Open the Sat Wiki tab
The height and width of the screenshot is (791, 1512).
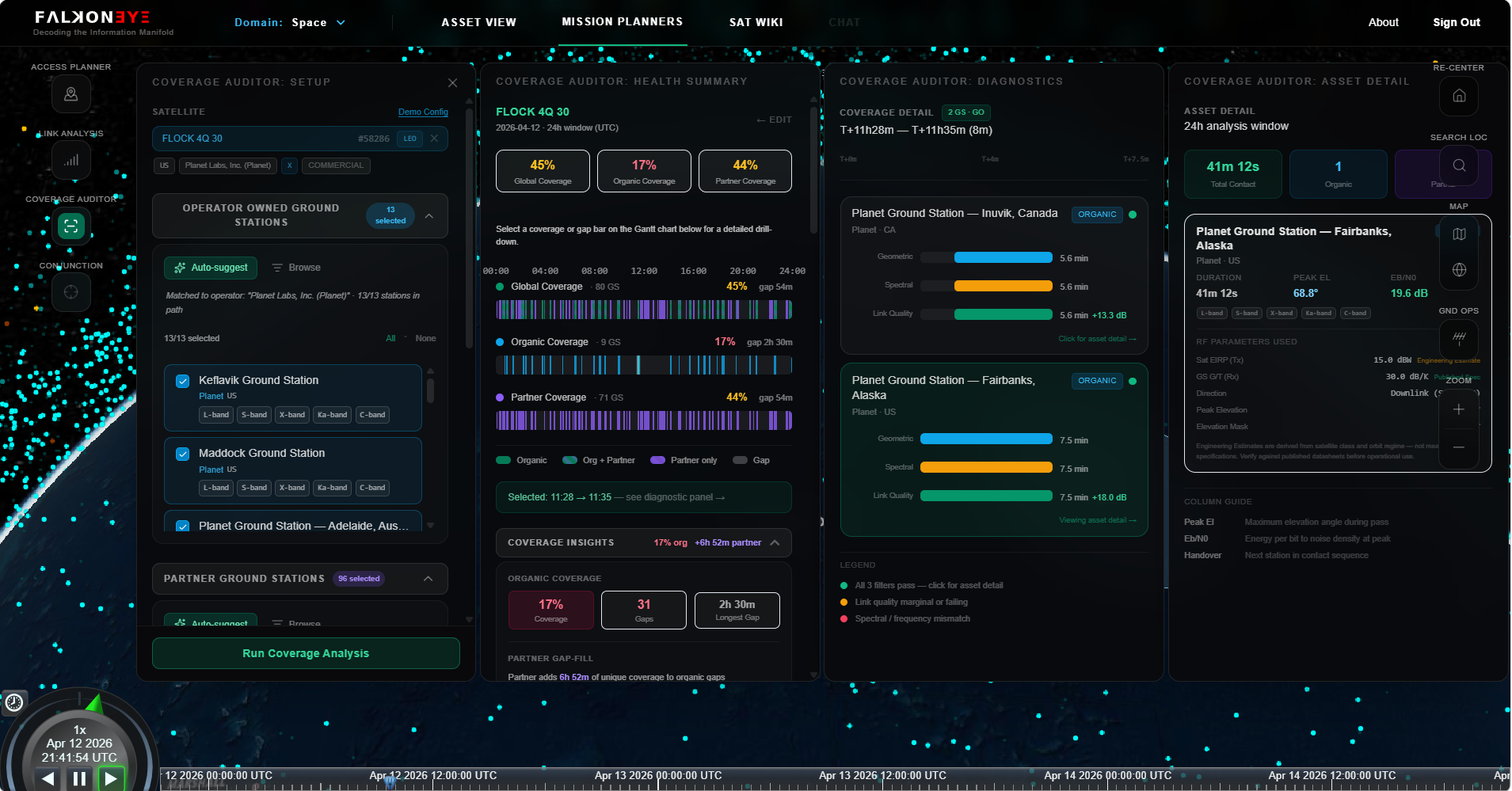[756, 22]
